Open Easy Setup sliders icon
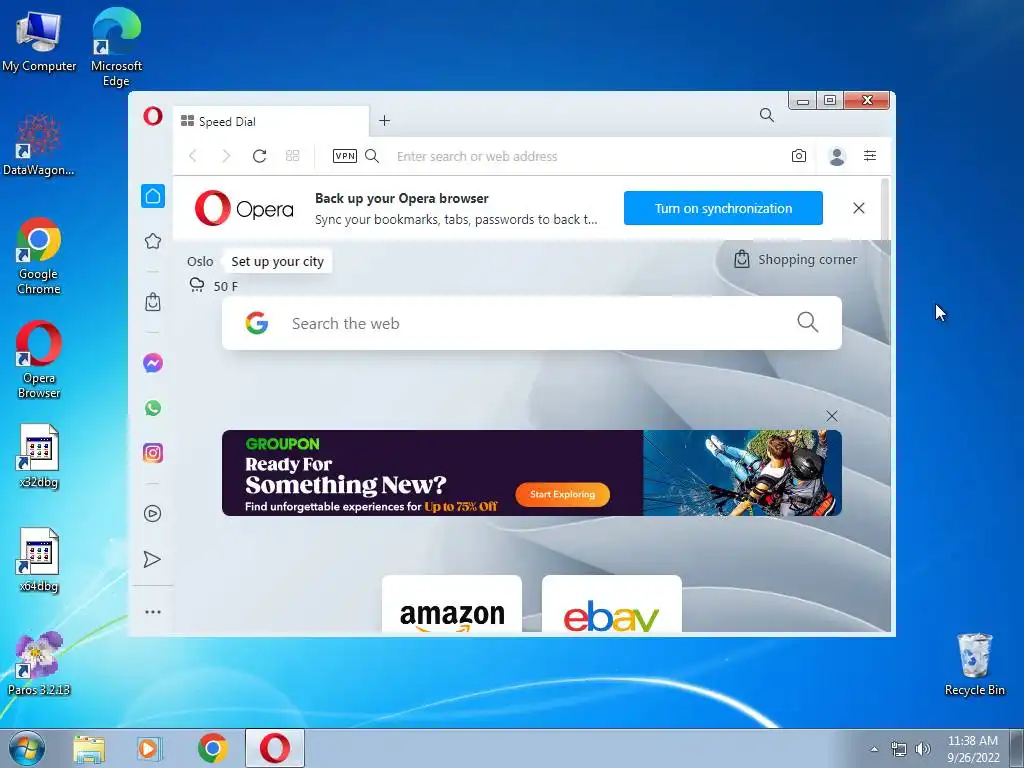Image resolution: width=1024 pixels, height=768 pixels. pos(870,156)
